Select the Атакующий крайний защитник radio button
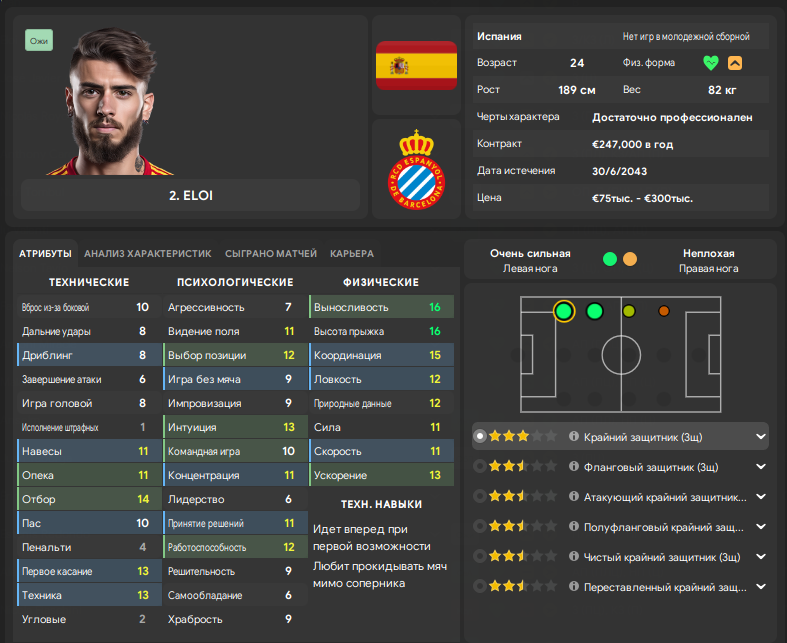 pos(481,496)
